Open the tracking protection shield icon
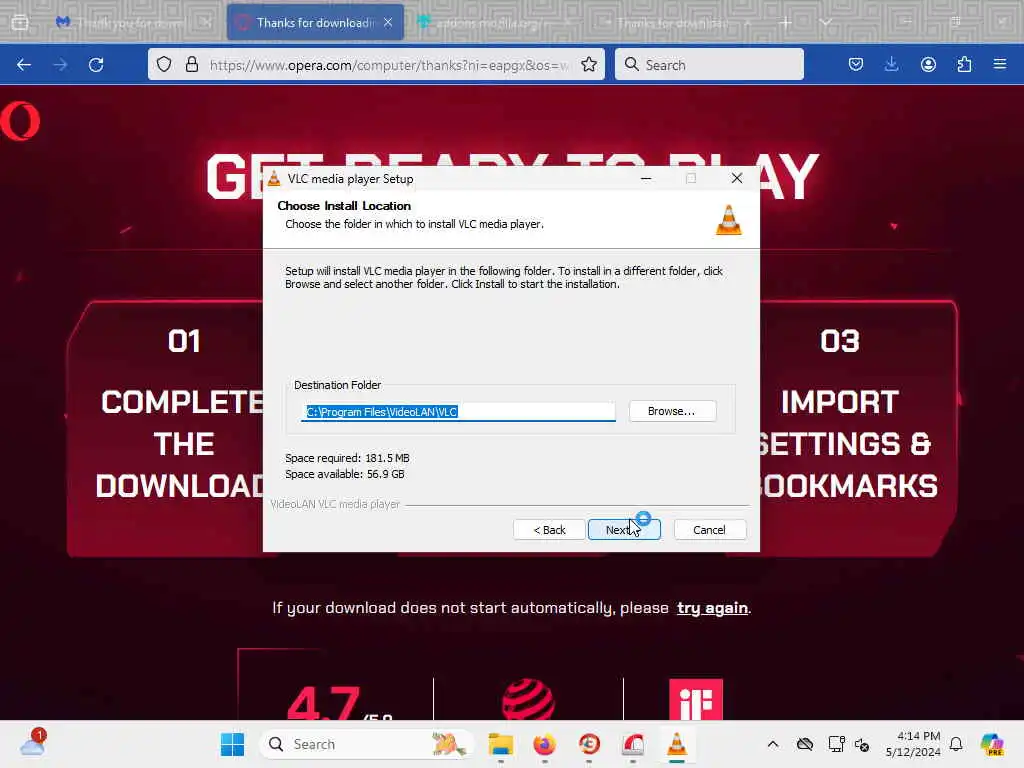The image size is (1024, 768). [164, 64]
